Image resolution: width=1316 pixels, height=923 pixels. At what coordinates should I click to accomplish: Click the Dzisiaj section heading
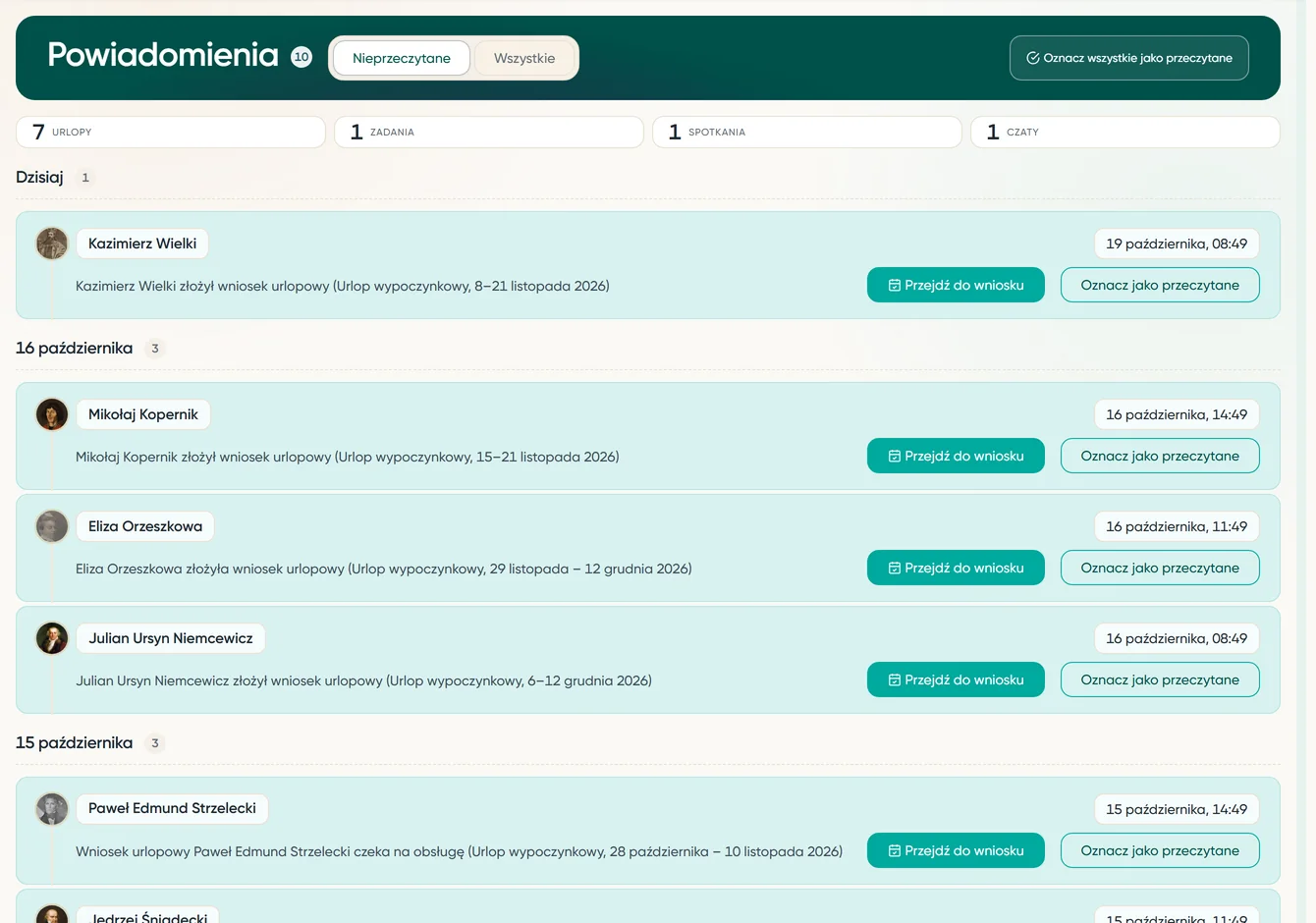[39, 177]
